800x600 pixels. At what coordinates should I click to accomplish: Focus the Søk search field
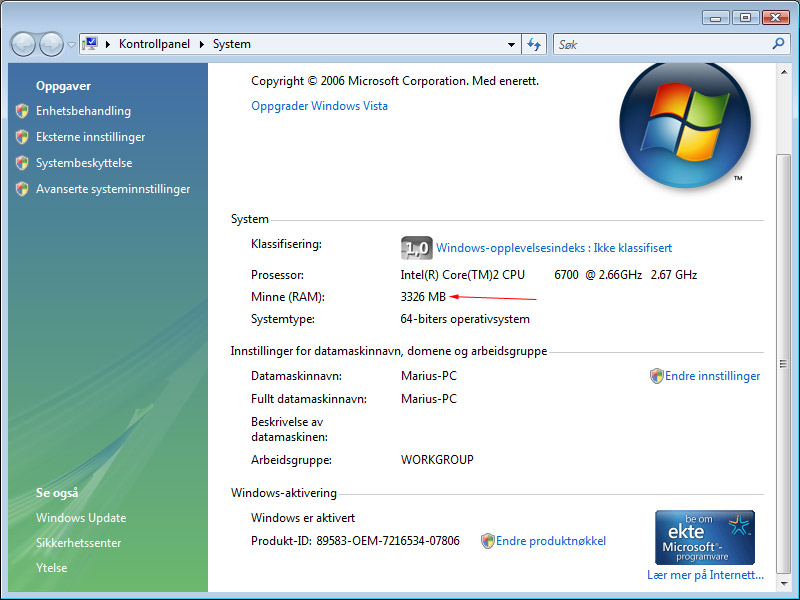click(x=662, y=44)
